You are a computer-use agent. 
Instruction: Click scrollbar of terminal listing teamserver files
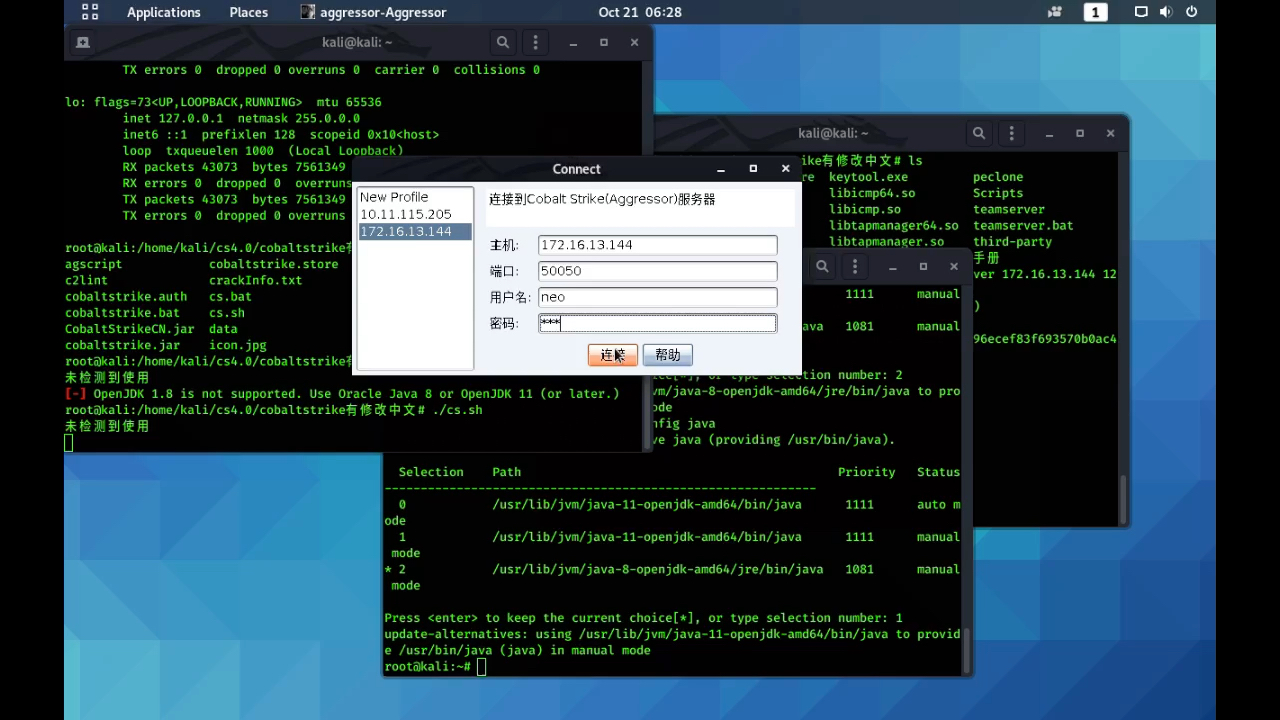1123,499
